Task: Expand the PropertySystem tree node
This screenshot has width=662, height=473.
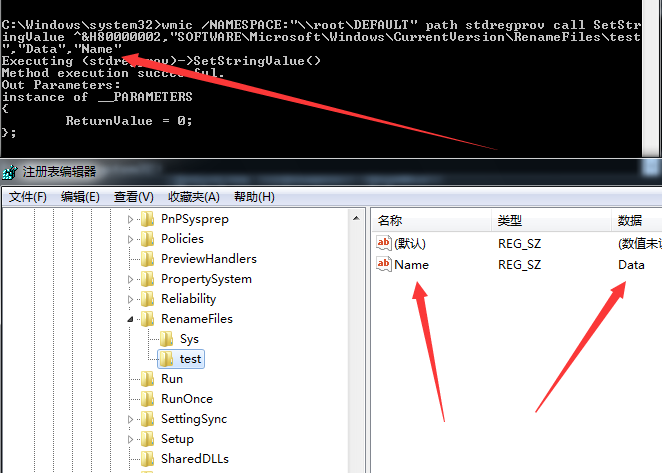Action: pos(130,279)
